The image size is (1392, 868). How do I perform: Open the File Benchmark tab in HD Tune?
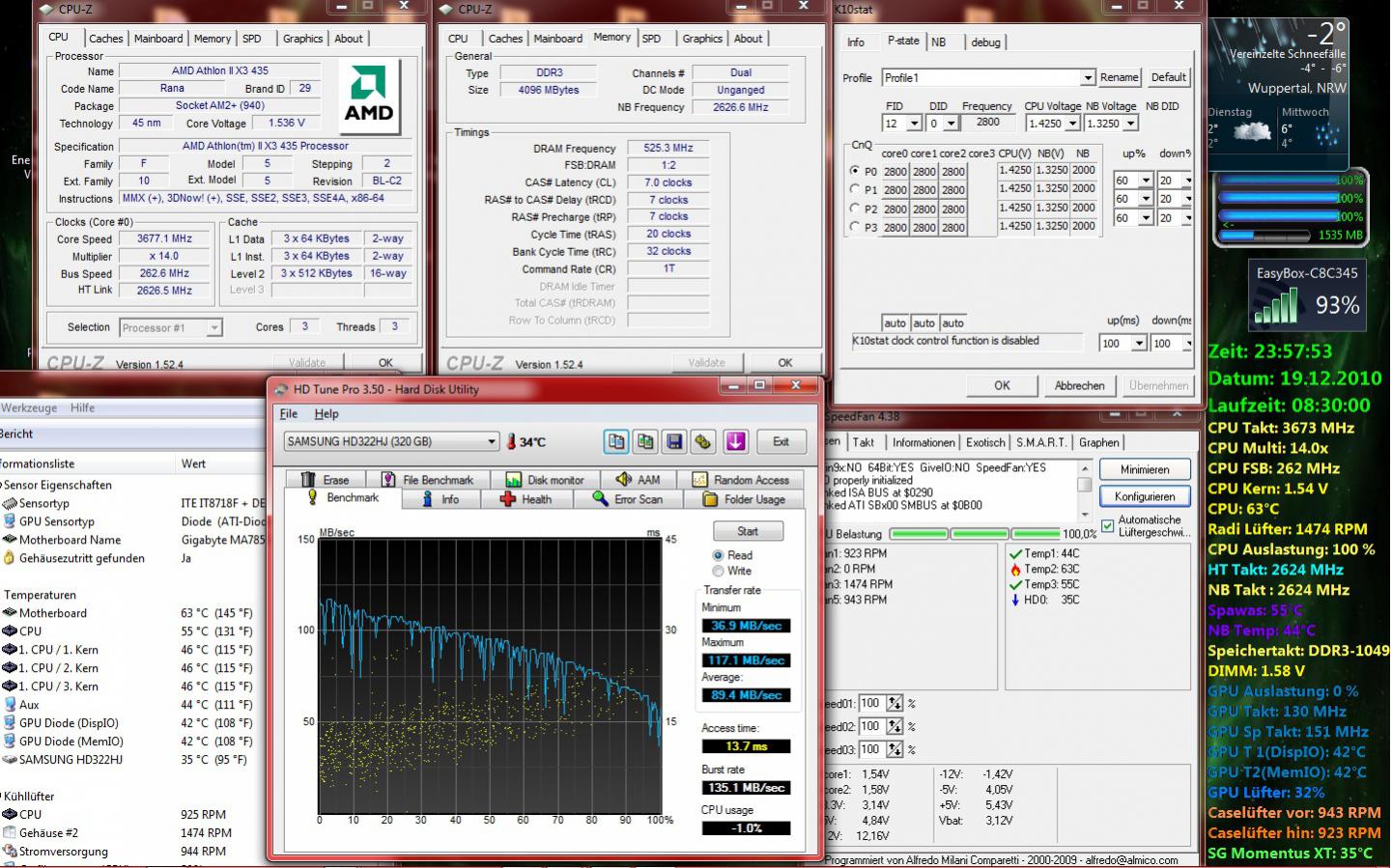(x=427, y=480)
